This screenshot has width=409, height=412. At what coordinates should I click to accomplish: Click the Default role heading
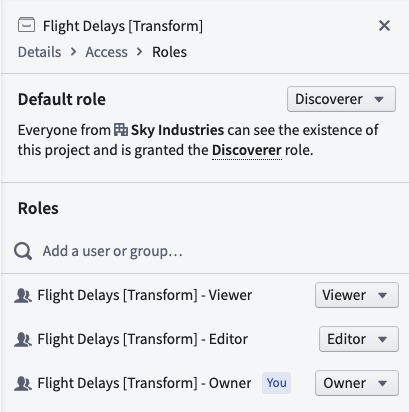click(62, 99)
